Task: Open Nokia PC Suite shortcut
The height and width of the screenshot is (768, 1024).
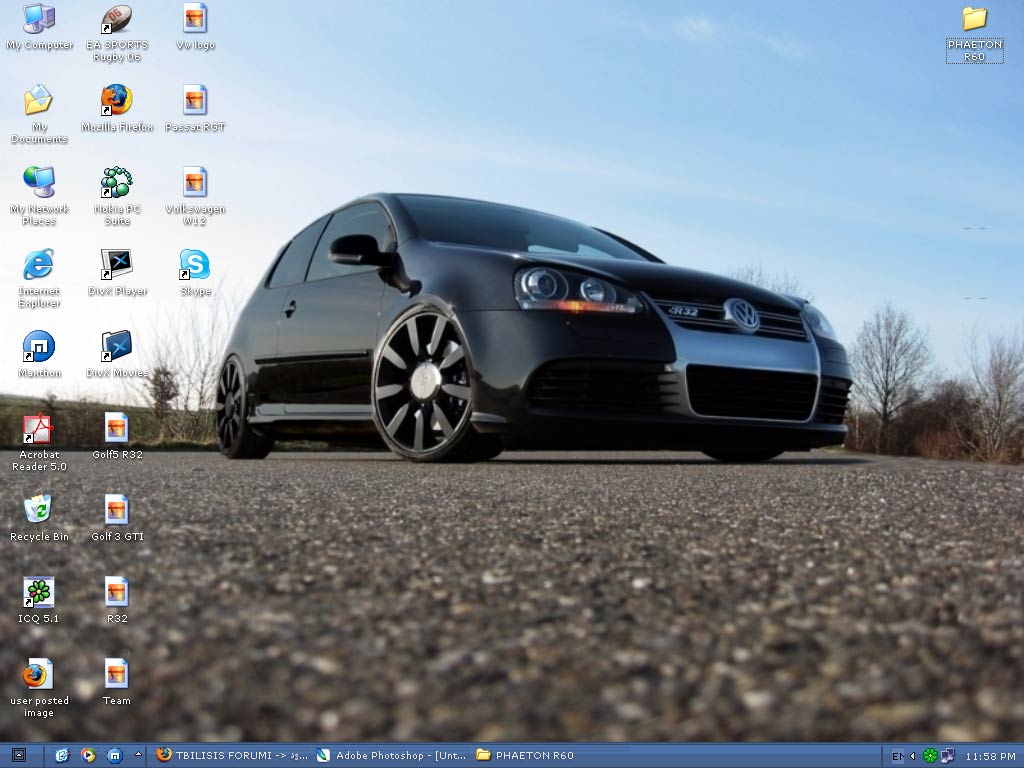Action: click(117, 183)
